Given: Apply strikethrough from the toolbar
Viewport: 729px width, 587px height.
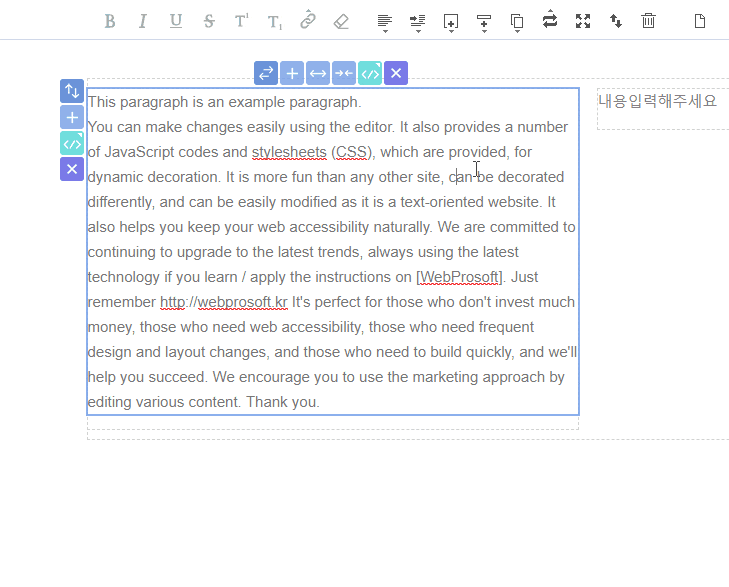Looking at the screenshot, I should tap(209, 21).
